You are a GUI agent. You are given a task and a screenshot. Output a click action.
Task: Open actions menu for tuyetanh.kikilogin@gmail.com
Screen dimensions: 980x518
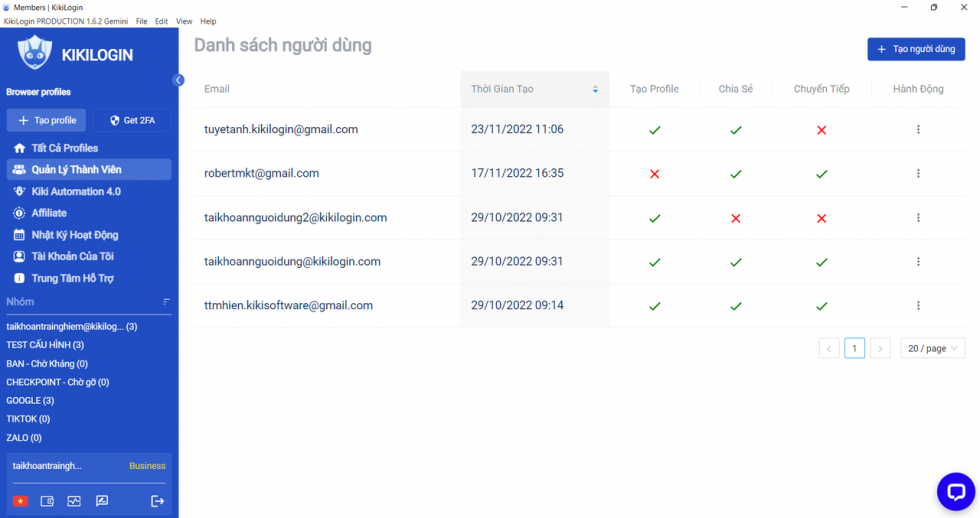pos(918,129)
